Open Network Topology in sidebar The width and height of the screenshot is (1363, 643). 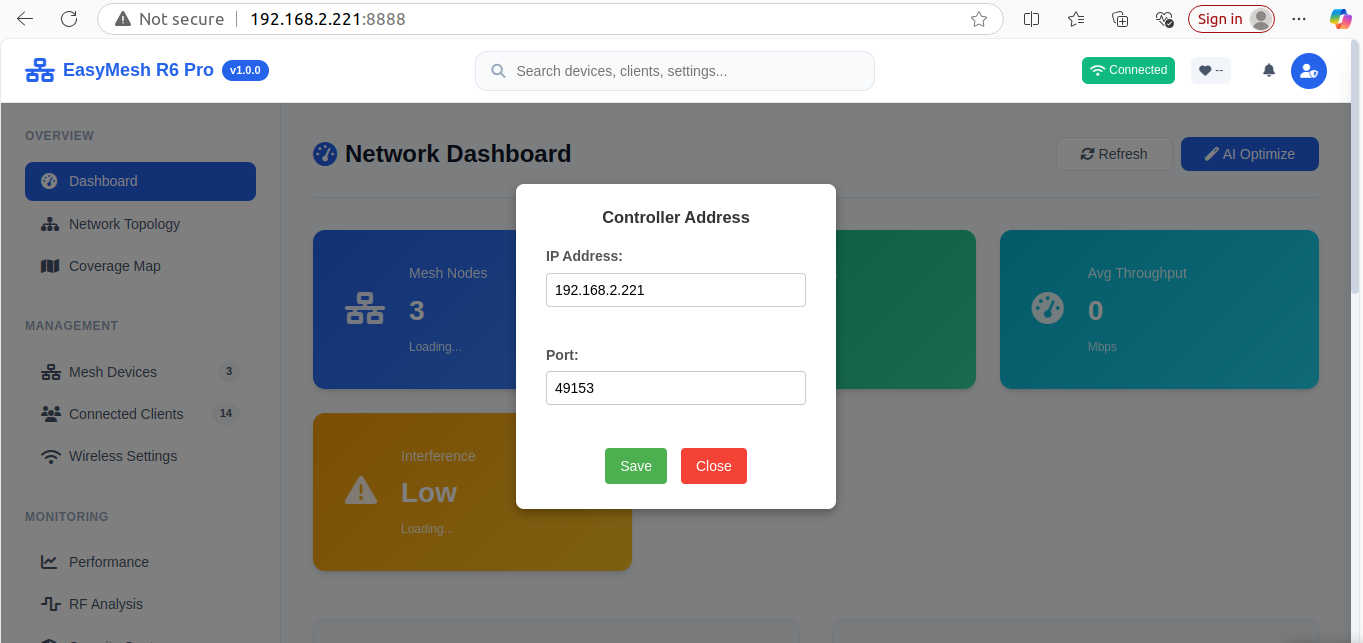pyautogui.click(x=124, y=224)
